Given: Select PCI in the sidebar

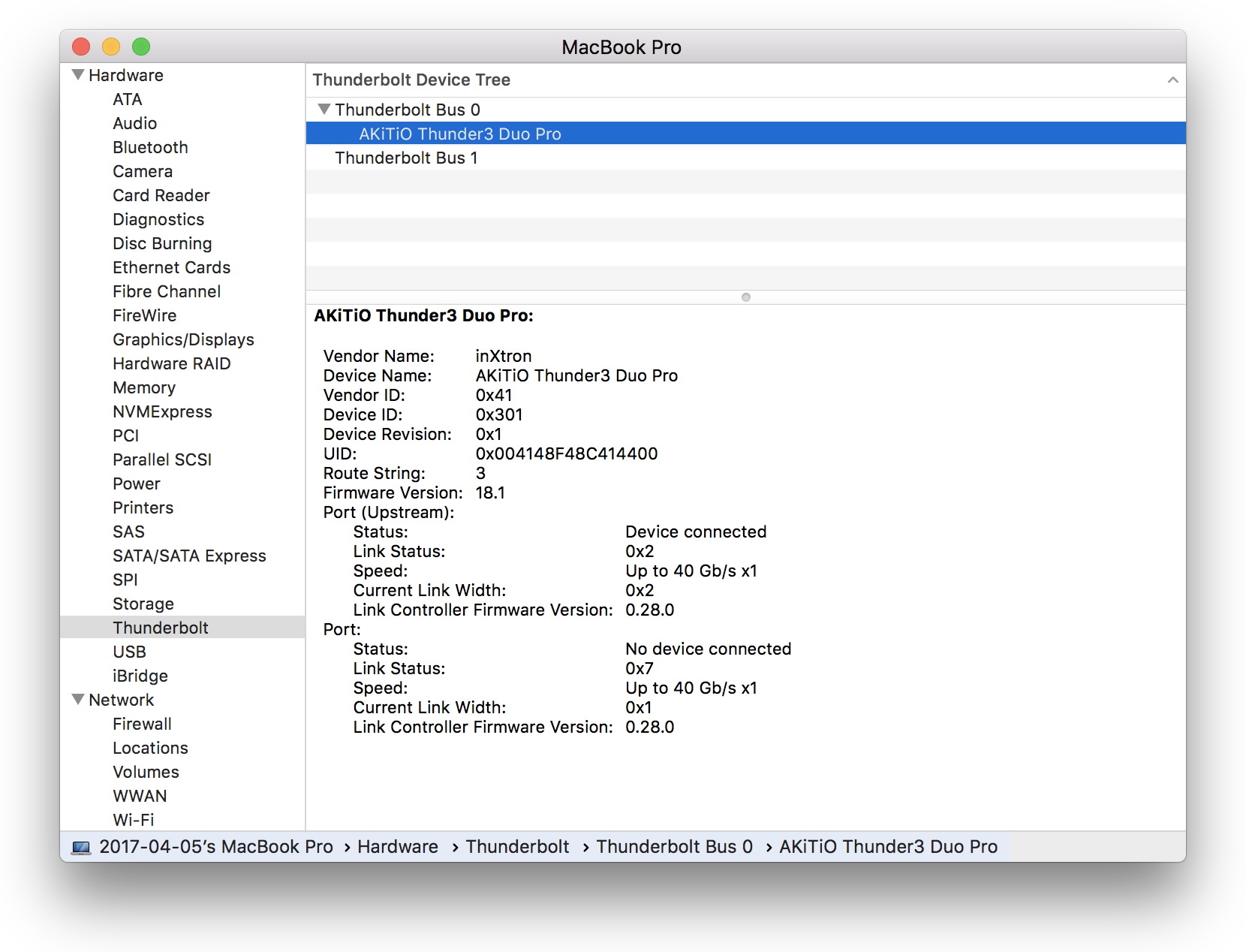Looking at the screenshot, I should click(x=126, y=435).
